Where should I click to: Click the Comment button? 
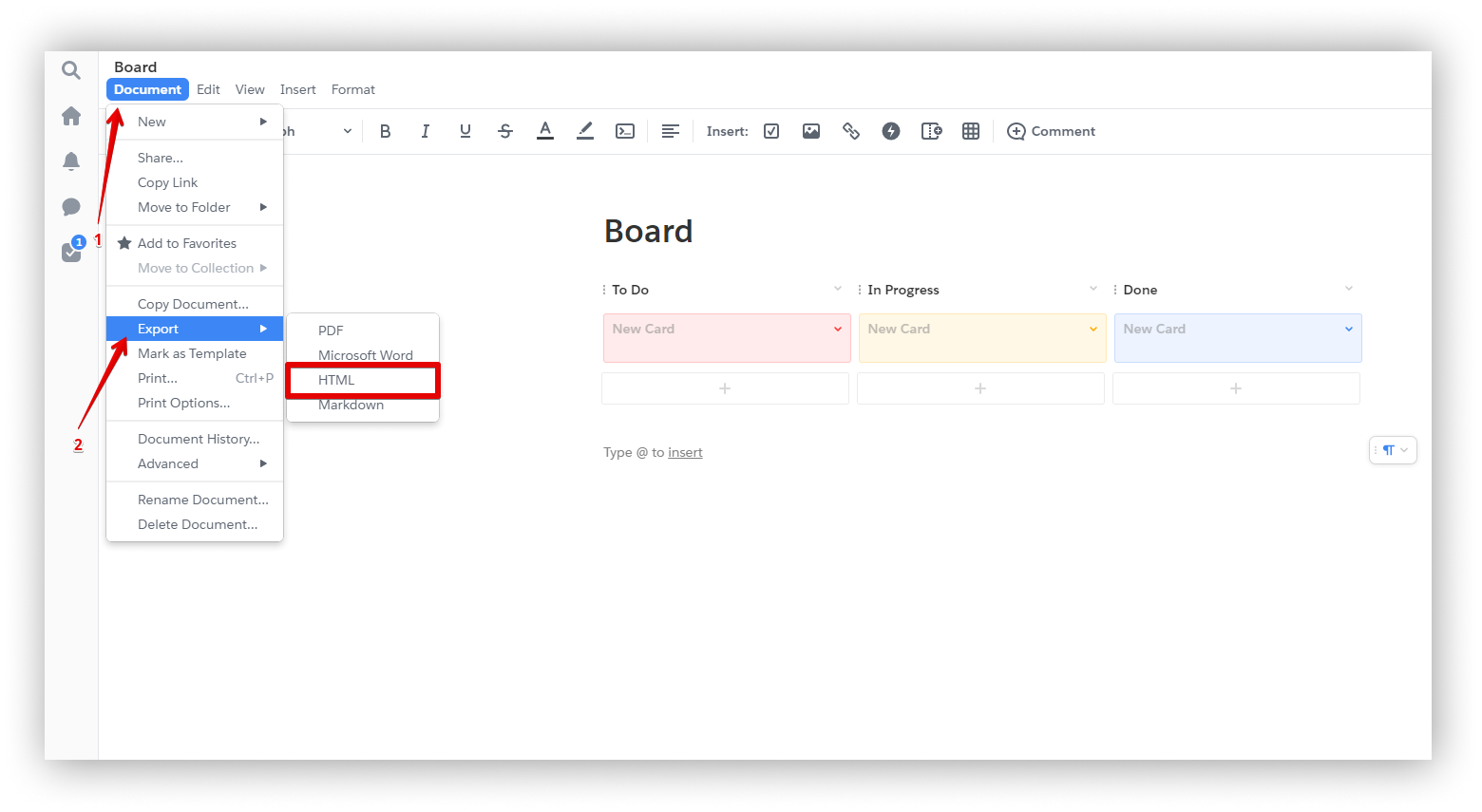[1051, 131]
